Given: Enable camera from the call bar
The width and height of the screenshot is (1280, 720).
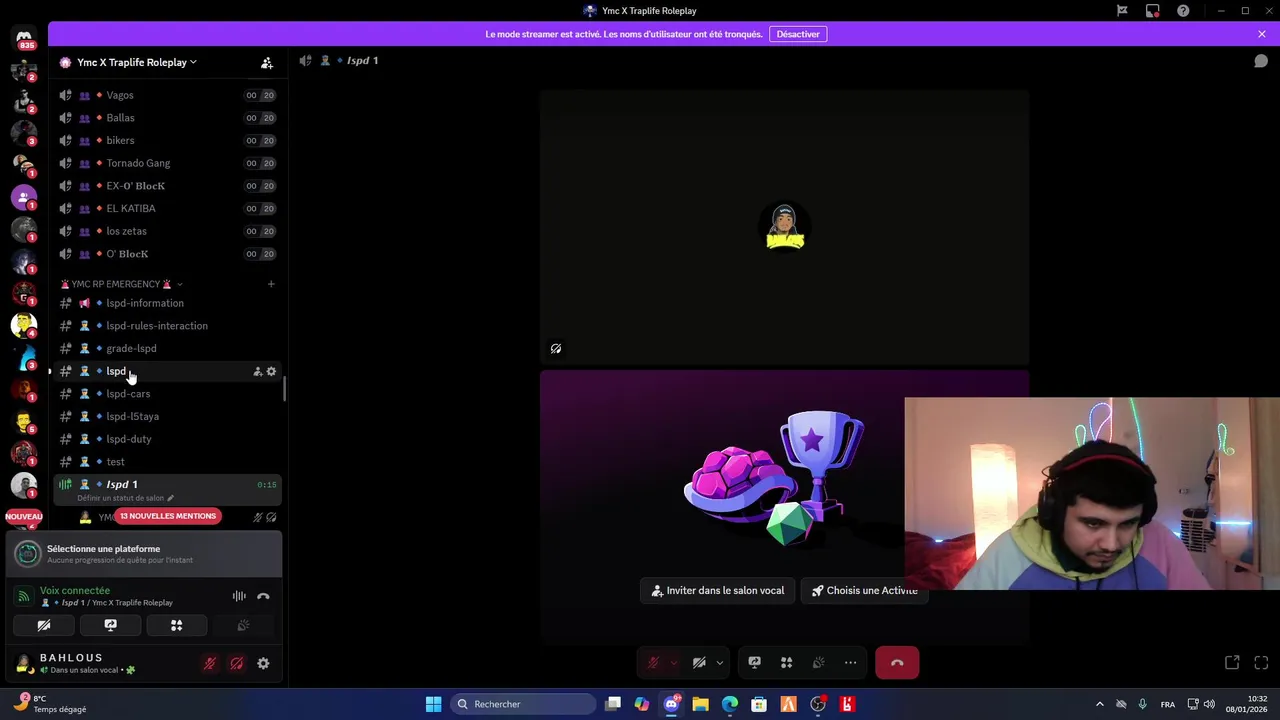Looking at the screenshot, I should click(699, 663).
